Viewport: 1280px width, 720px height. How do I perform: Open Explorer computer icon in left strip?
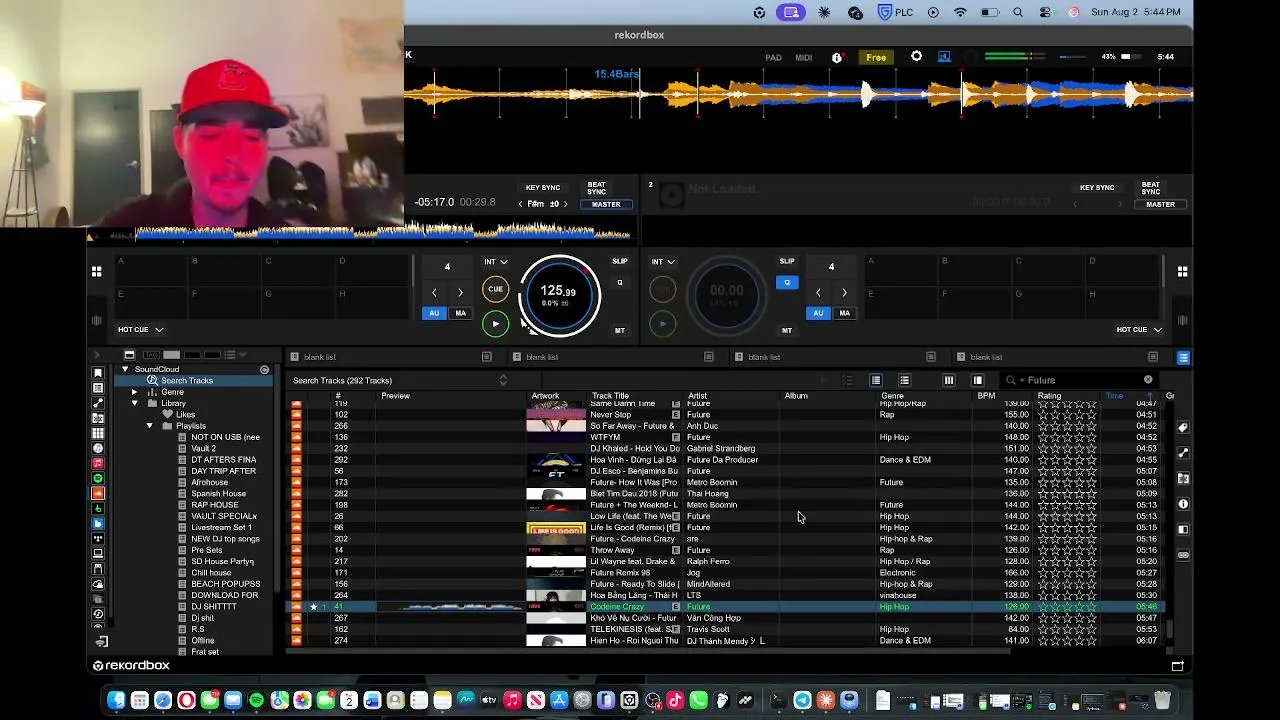coord(98,553)
